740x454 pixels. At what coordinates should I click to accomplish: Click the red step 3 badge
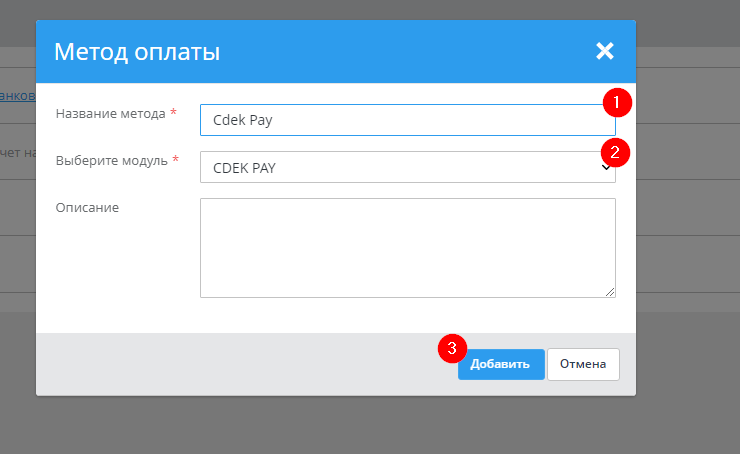point(452,348)
